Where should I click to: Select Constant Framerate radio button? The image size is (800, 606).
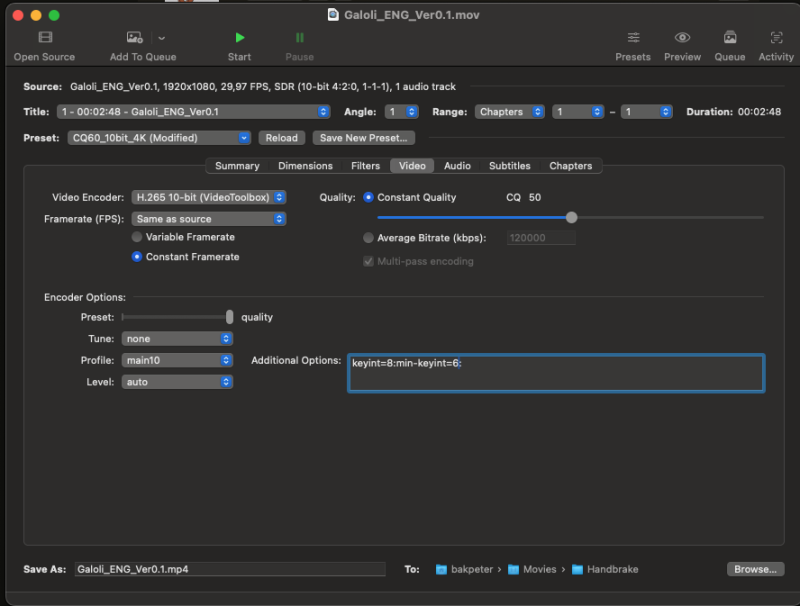(x=137, y=257)
